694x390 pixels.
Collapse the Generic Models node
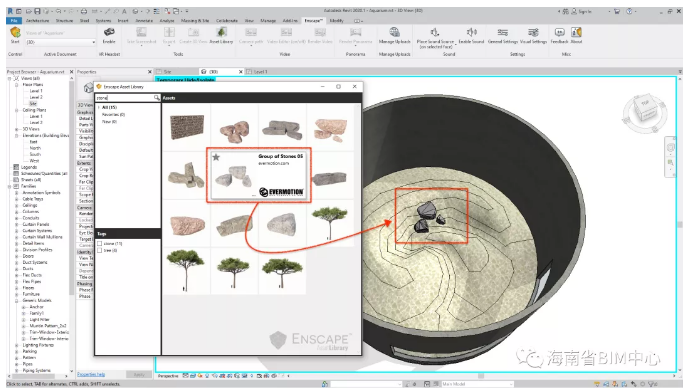click(x=16, y=301)
